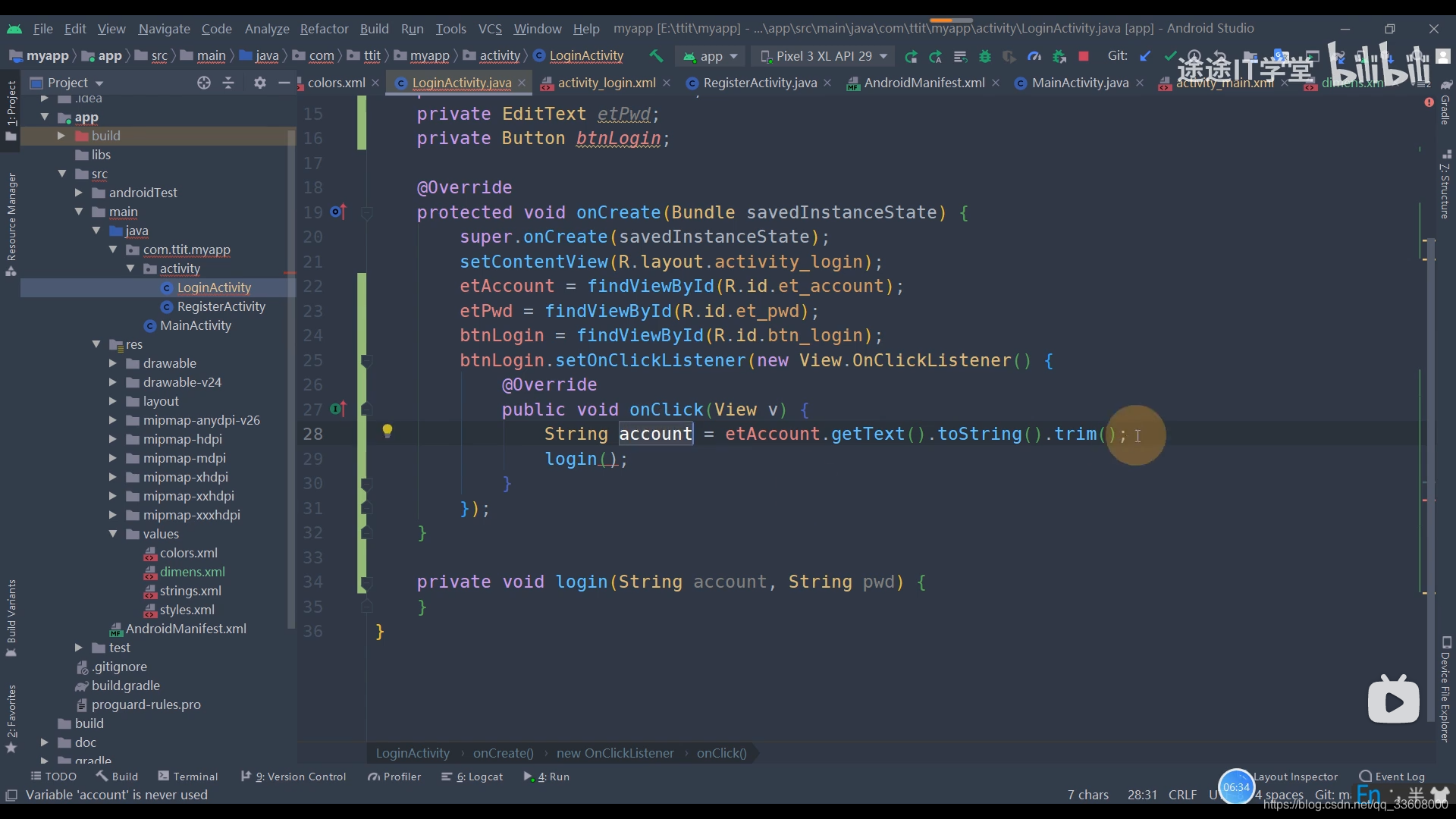Toggle the Resource Manager side panel
The height and width of the screenshot is (819, 1456).
(11, 224)
